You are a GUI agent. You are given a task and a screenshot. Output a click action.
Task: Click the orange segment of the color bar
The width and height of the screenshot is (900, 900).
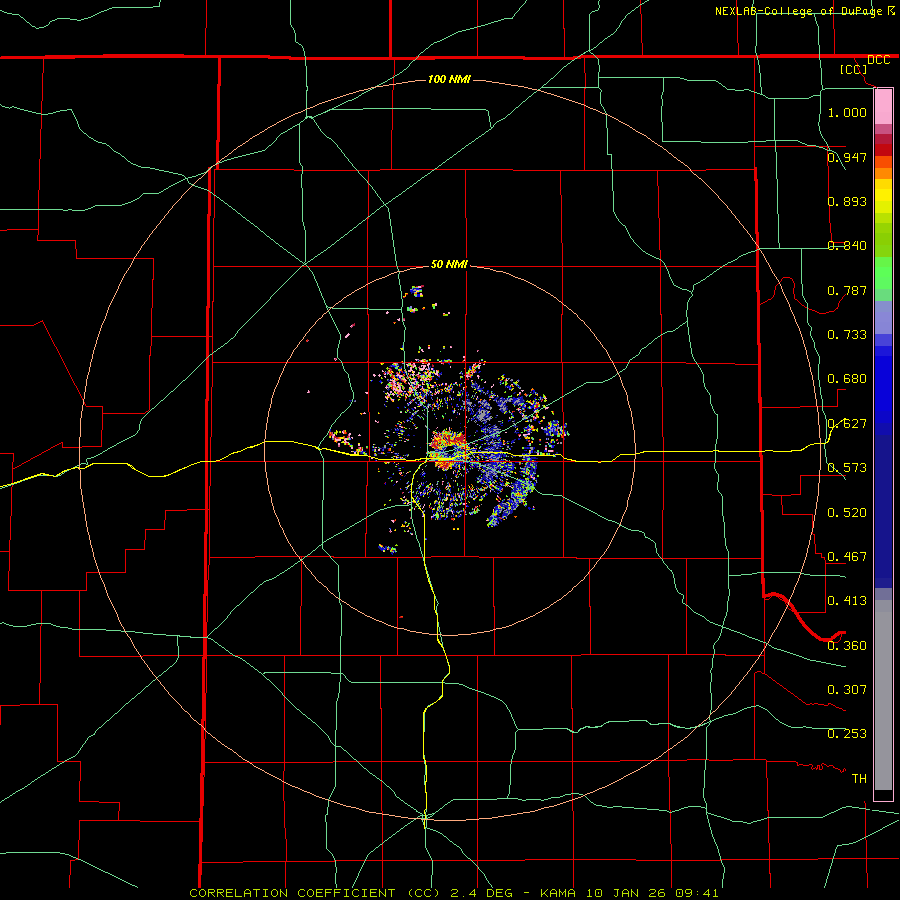(x=883, y=168)
